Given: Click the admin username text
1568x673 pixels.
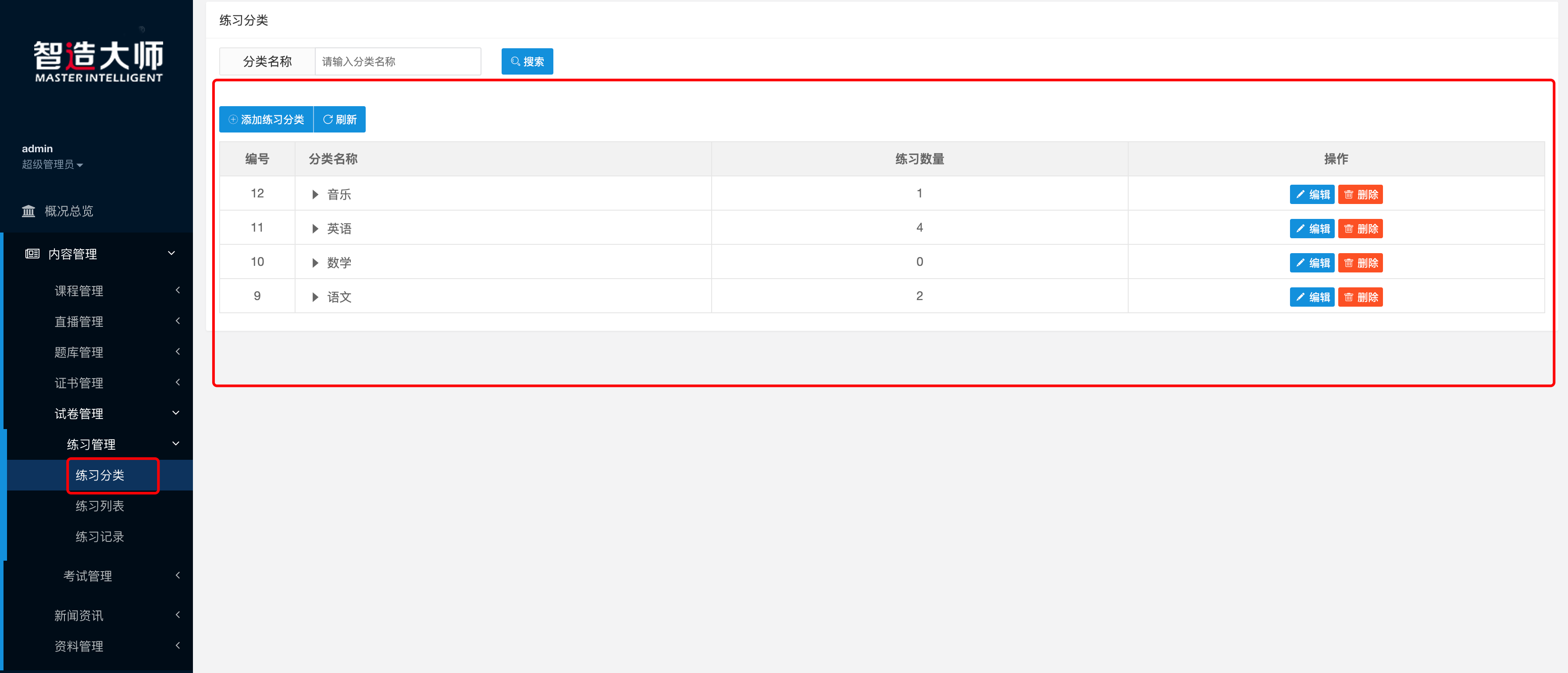Looking at the screenshot, I should pos(37,149).
